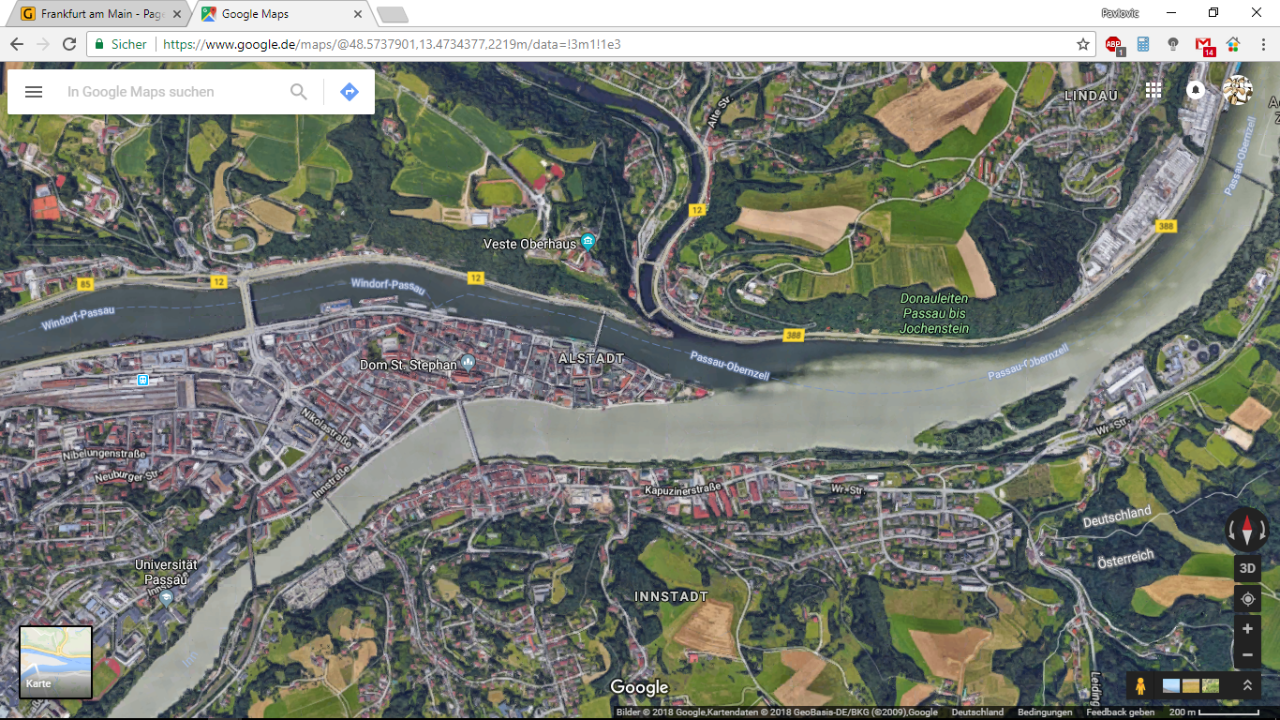Click the search magnifier icon

click(298, 92)
